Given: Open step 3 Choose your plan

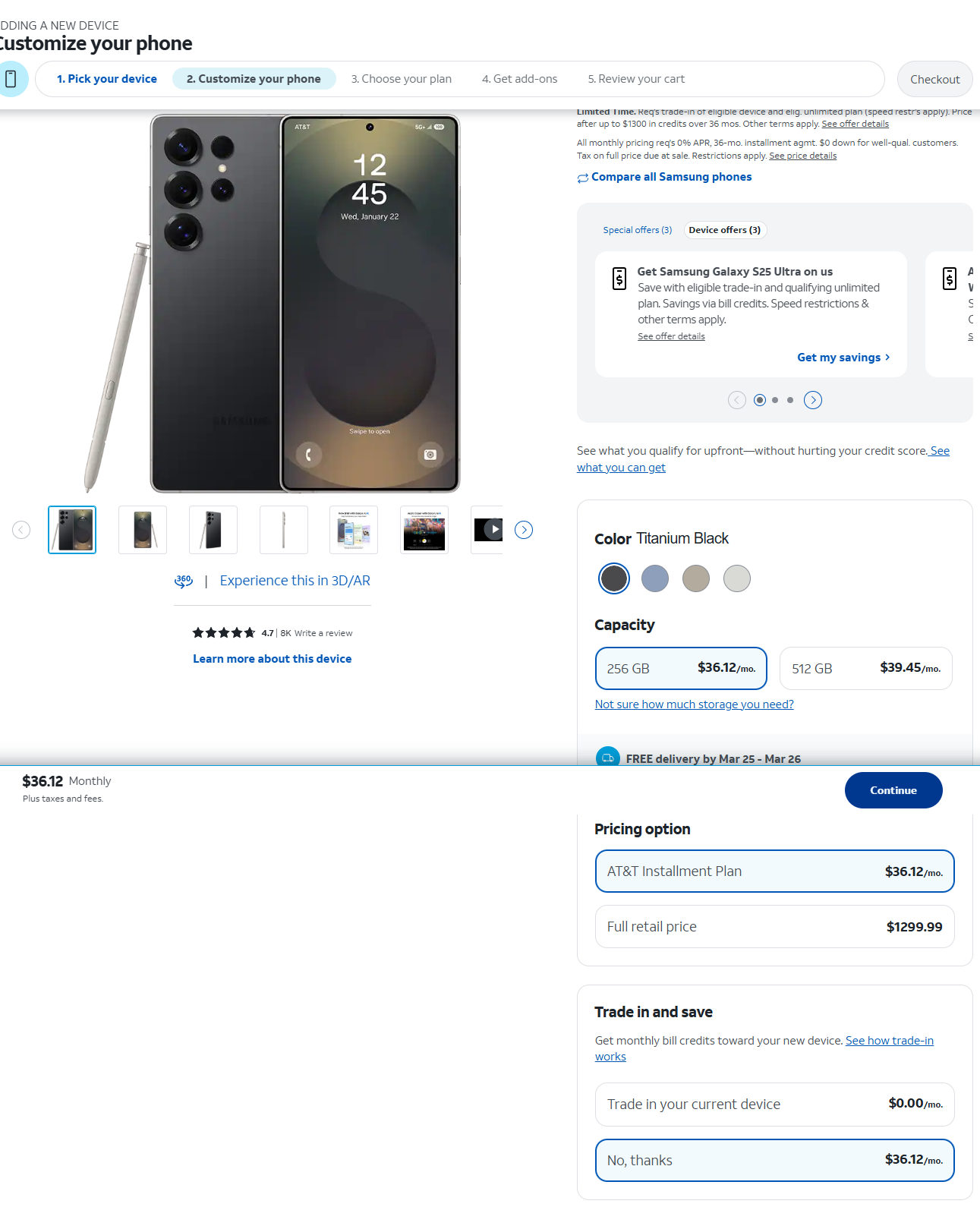Looking at the screenshot, I should (x=402, y=79).
